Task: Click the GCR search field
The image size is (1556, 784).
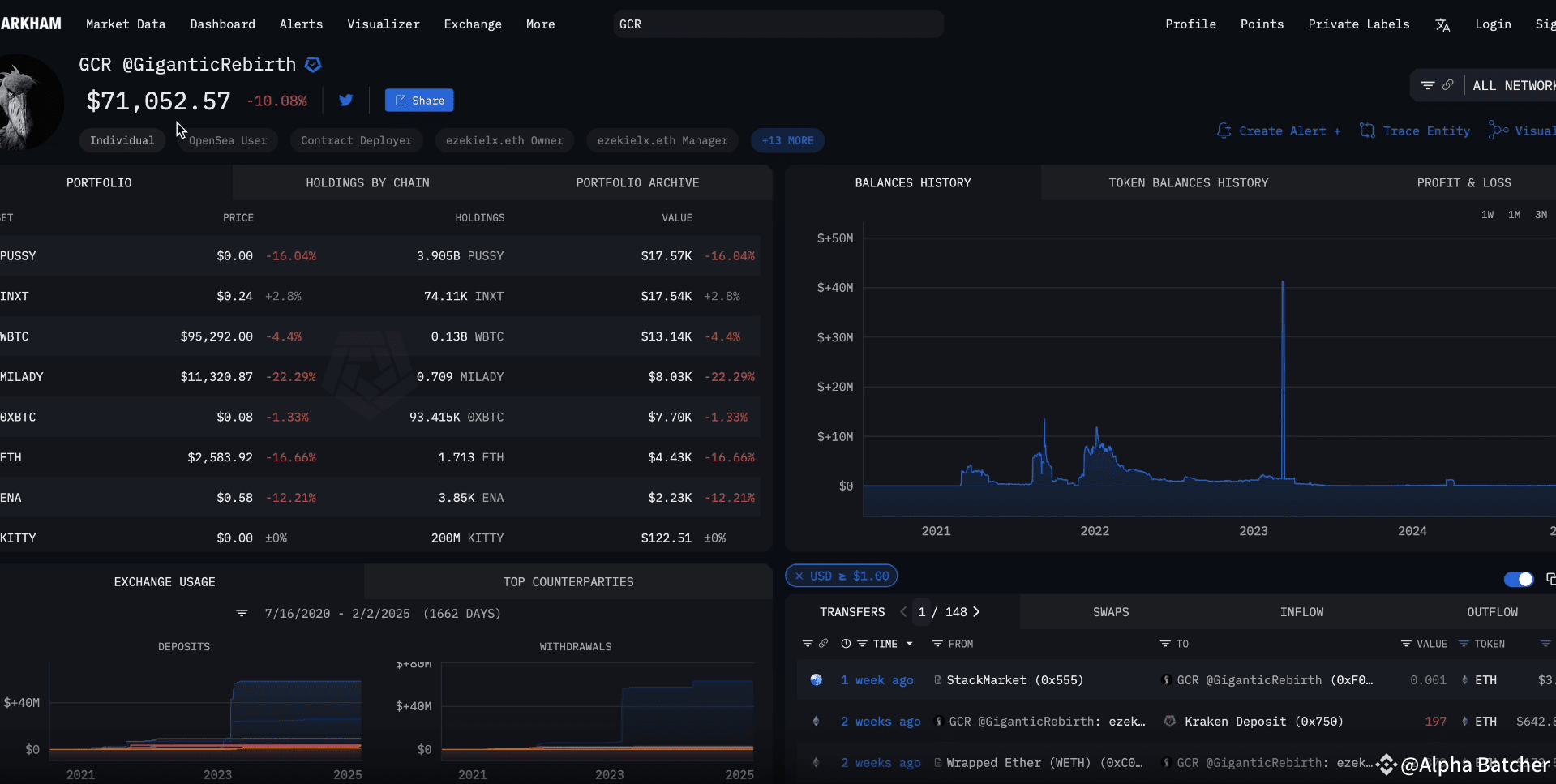Action: click(778, 24)
